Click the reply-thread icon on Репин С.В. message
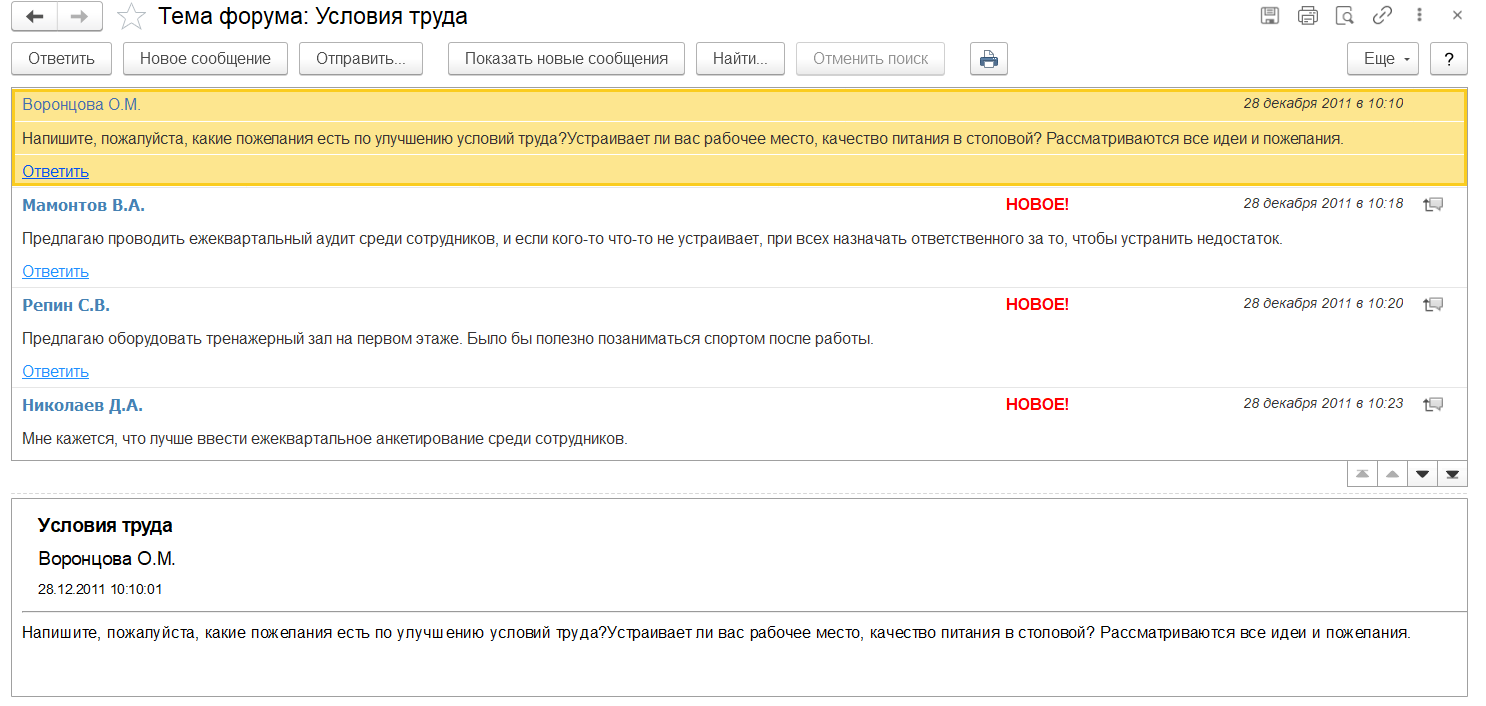Screen dimensions: 1486x706 pyautogui.click(x=1433, y=304)
